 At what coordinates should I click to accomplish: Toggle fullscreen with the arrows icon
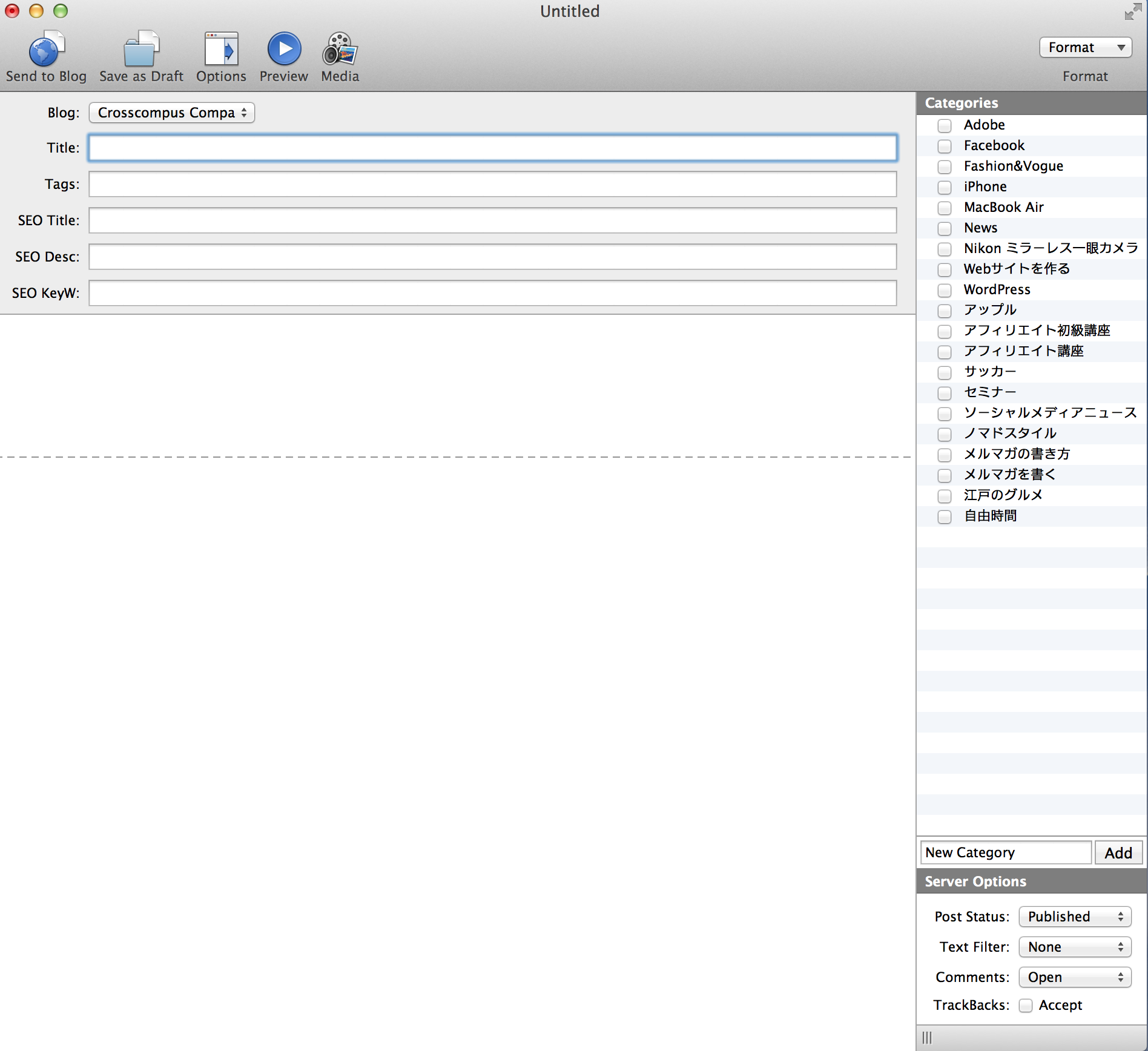1133,12
